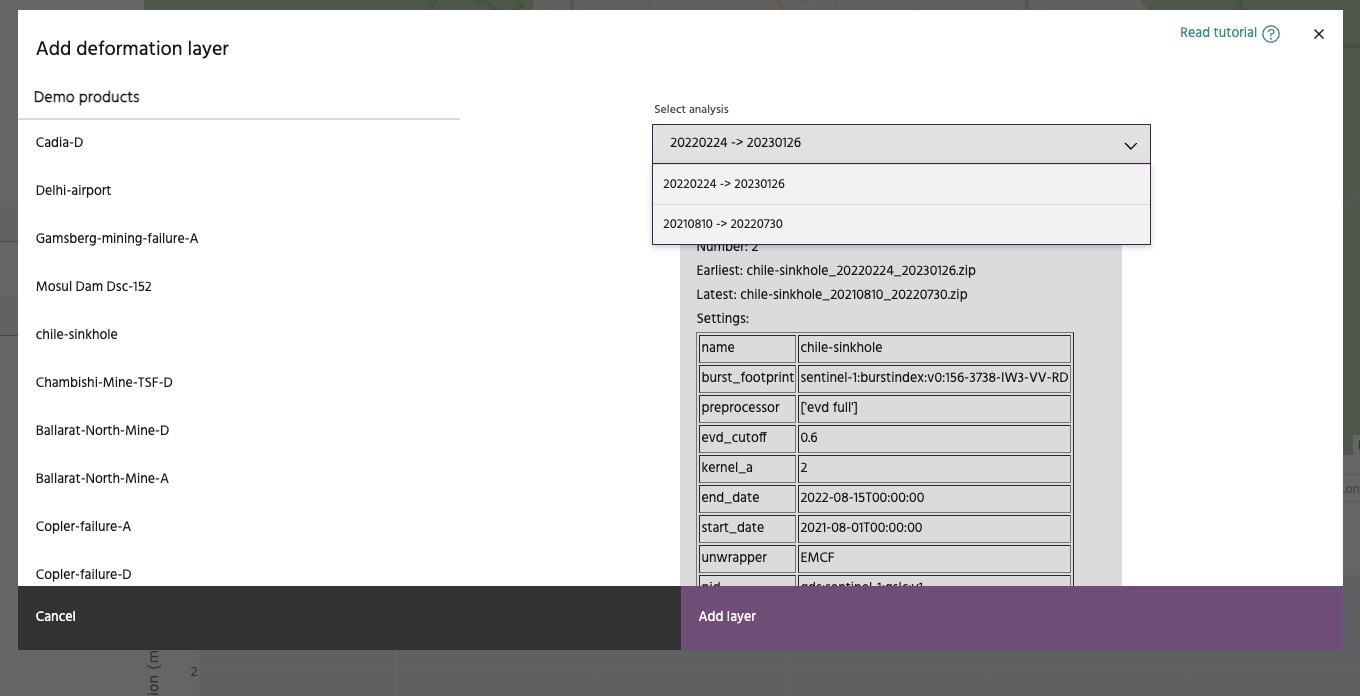Open the Read tutorial link
The width and height of the screenshot is (1360, 696).
pyautogui.click(x=1218, y=33)
